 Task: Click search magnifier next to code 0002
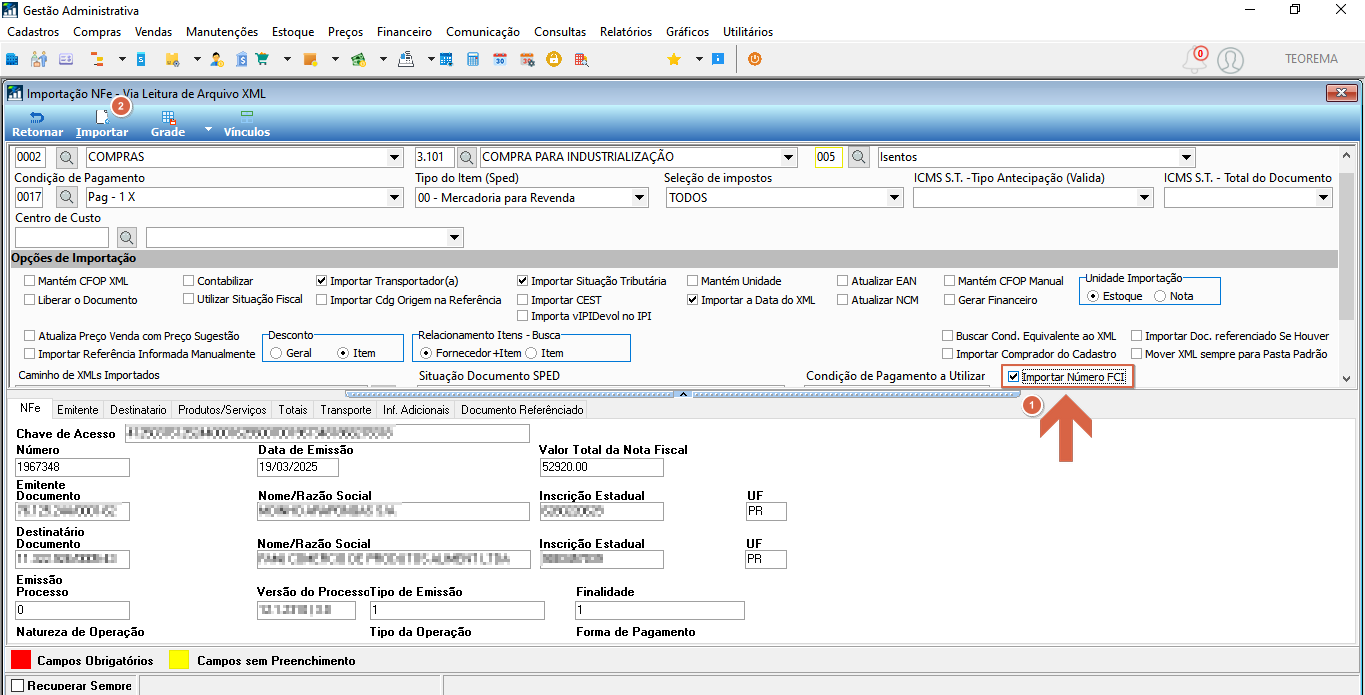[x=66, y=157]
